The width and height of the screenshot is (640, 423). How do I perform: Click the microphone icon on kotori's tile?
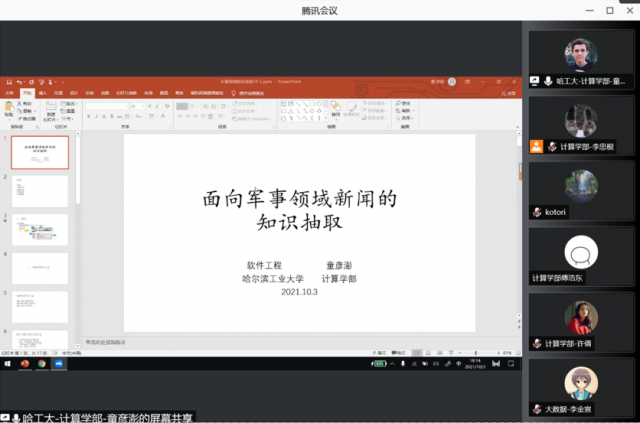coord(537,212)
